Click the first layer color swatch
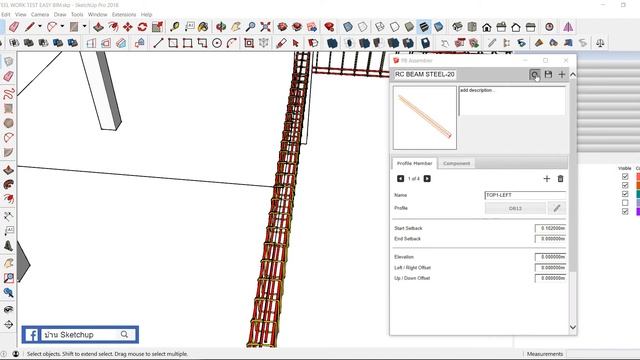Viewport: 640px width, 360px height. pos(638,176)
